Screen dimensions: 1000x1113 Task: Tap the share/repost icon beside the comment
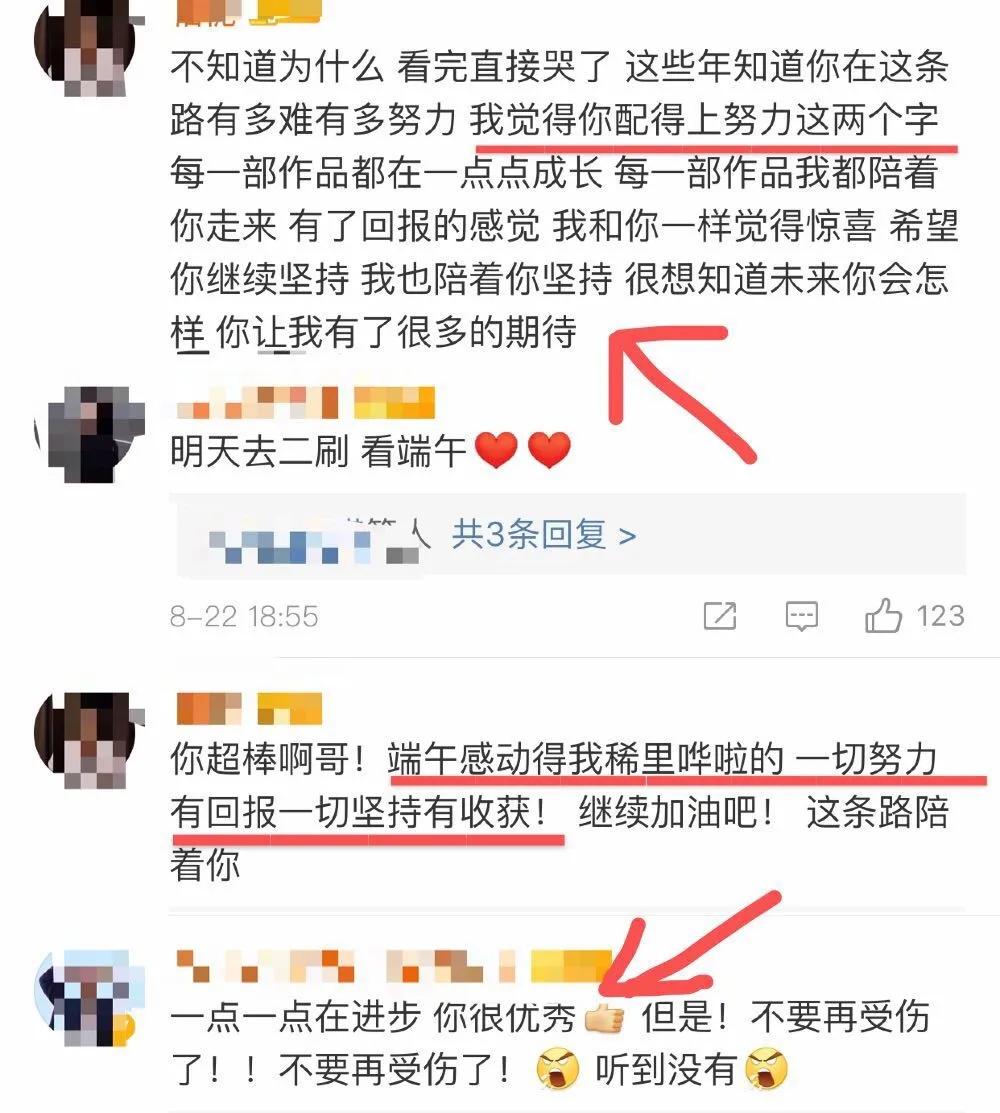pos(720,615)
